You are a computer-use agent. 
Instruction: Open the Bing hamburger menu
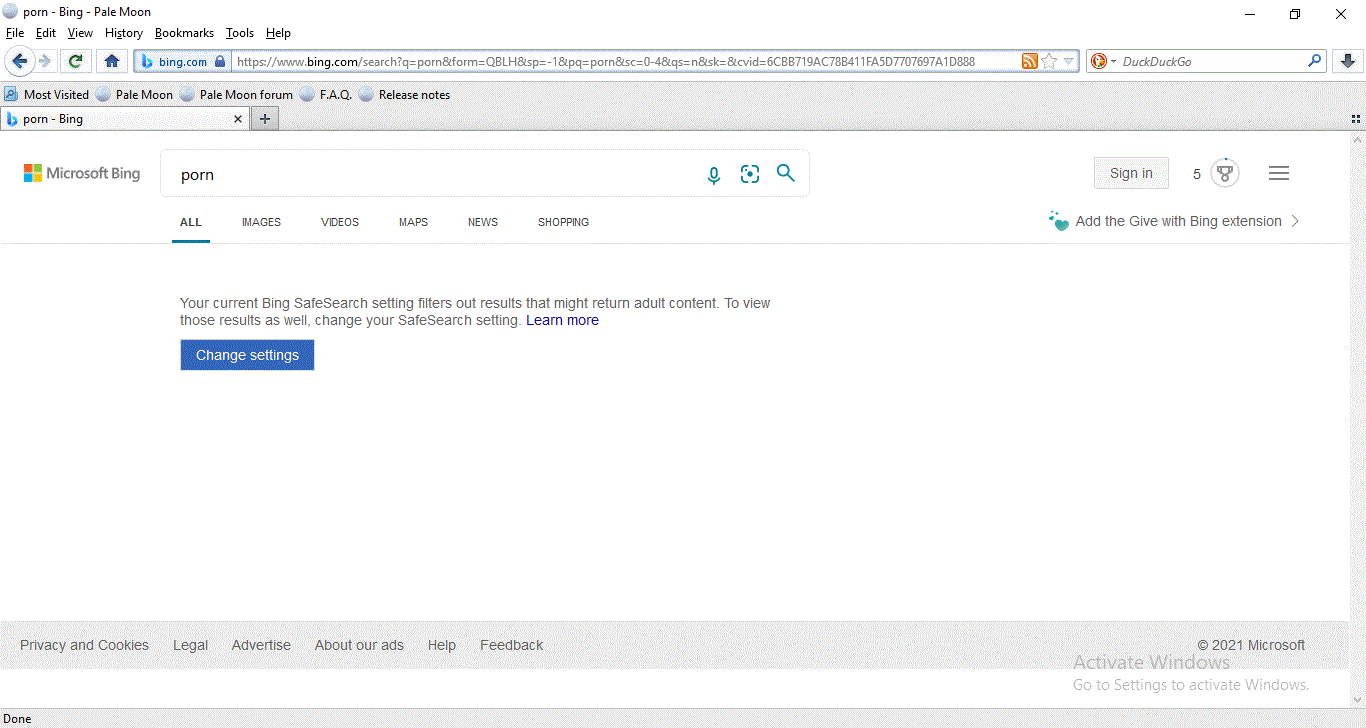click(x=1278, y=173)
